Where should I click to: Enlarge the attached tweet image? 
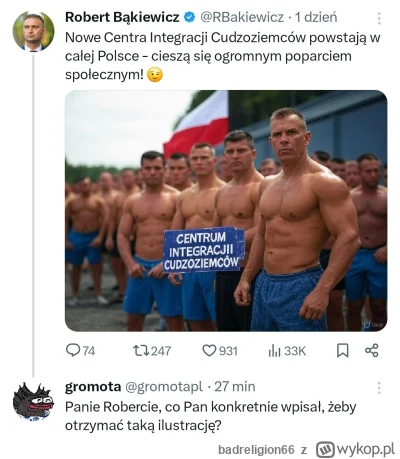coord(226,211)
